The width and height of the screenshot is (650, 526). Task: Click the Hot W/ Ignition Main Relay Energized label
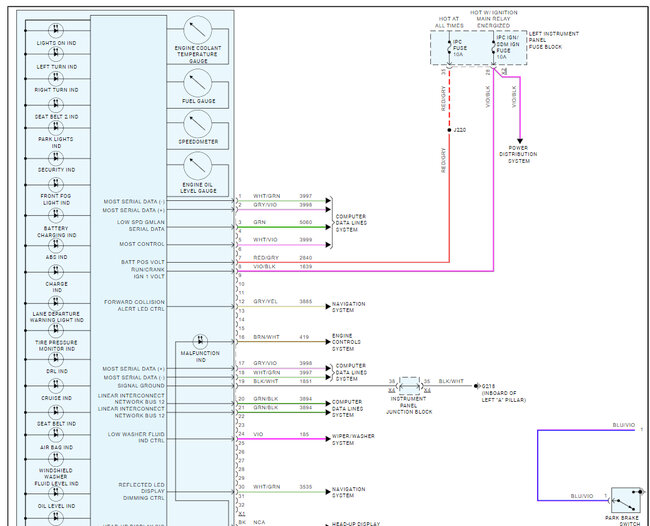coord(493,19)
